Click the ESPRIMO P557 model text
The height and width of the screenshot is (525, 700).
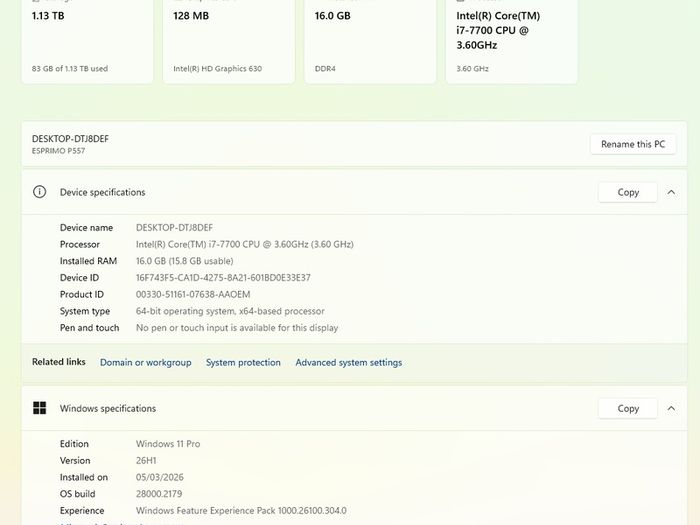(58, 151)
